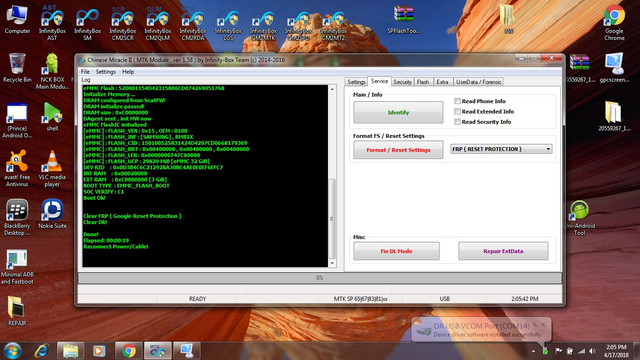Click the 'MTK SP 65|67|83|81|xx' status entry
This screenshot has height=360, width=640.
[x=360, y=299]
